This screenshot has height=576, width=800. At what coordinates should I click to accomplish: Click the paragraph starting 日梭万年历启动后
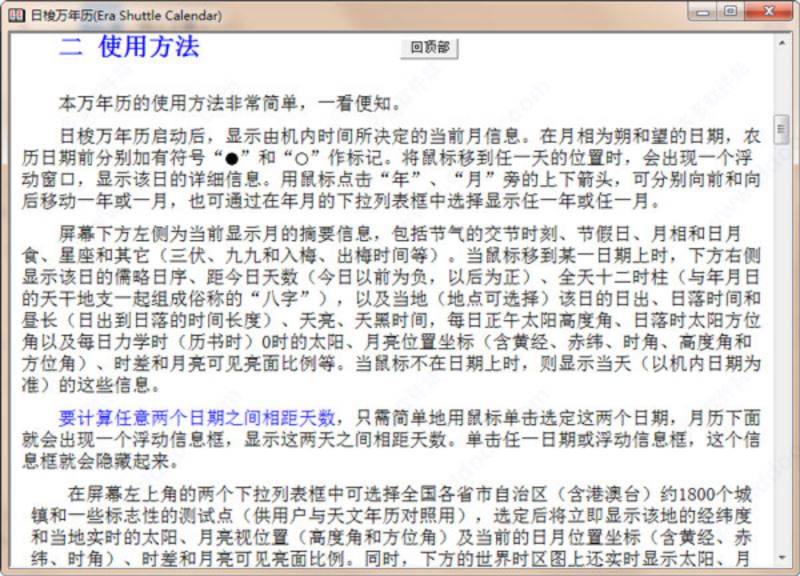click(x=391, y=168)
